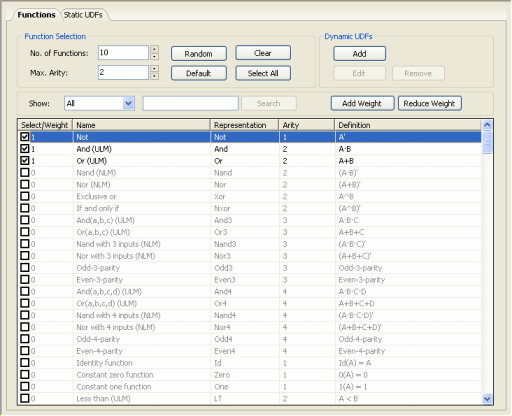Click the Random button
The width and height of the screenshot is (512, 416).
[x=199, y=54]
